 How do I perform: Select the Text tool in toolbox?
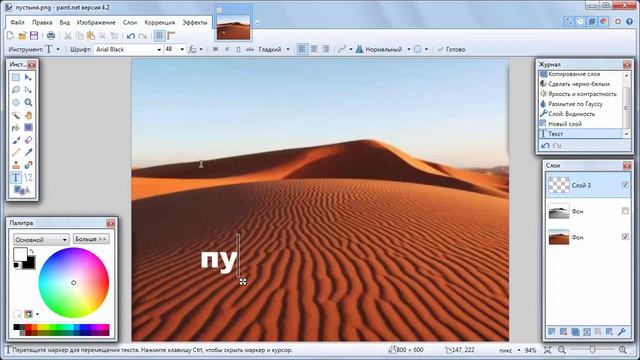coord(16,178)
